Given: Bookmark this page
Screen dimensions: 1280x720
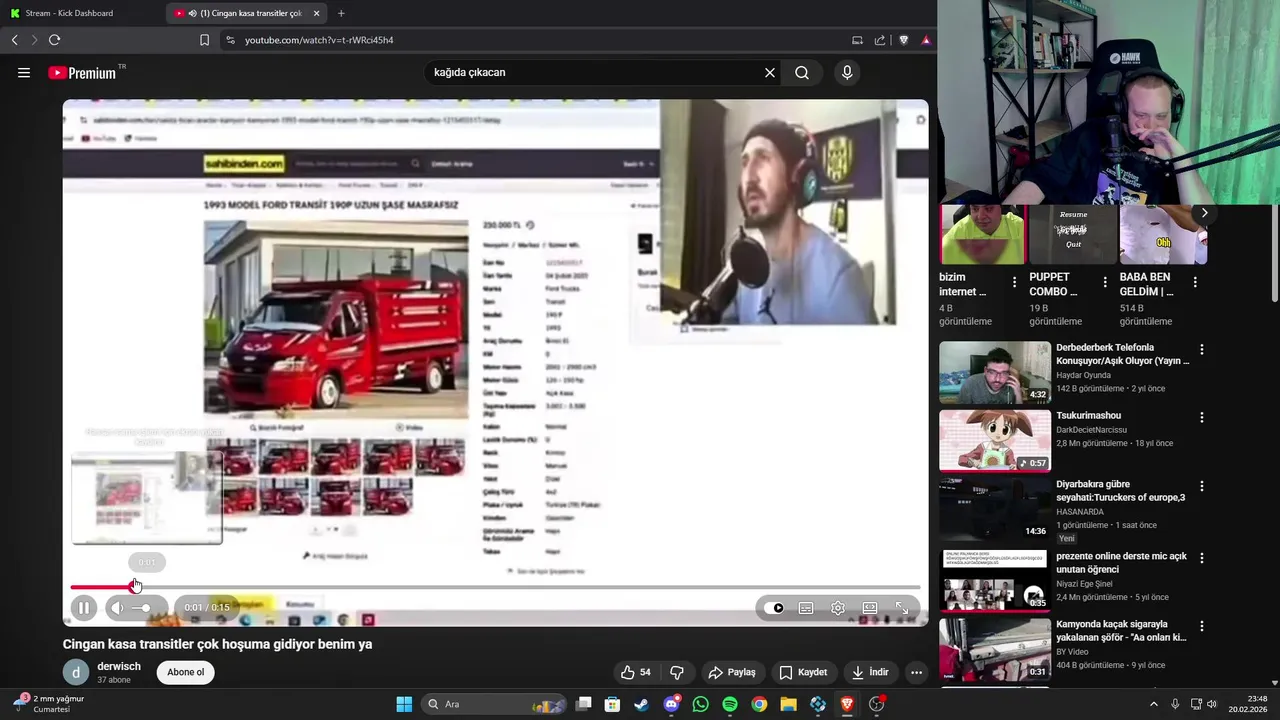Looking at the screenshot, I should [204, 40].
